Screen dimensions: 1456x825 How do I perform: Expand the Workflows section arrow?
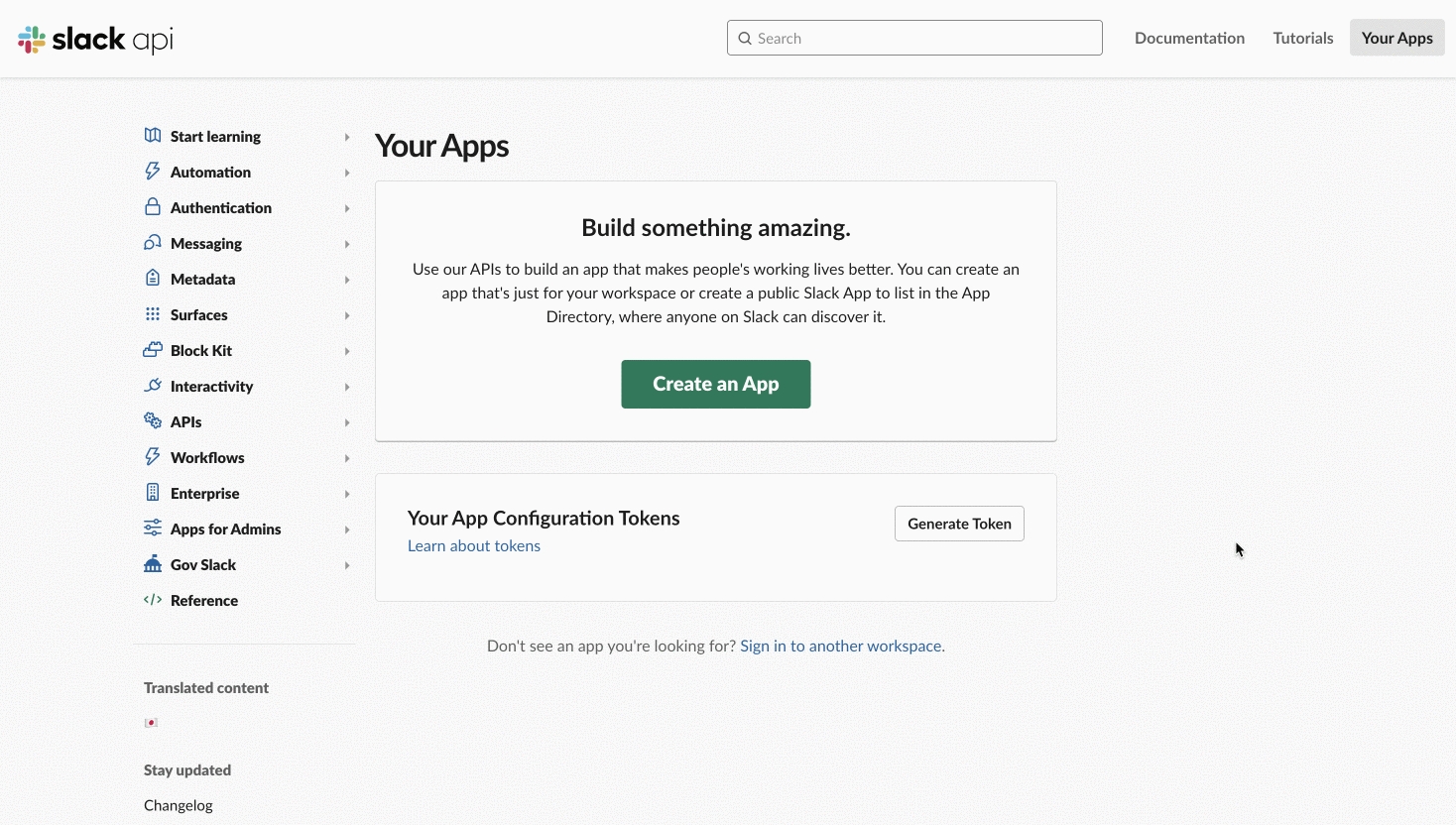pyautogui.click(x=347, y=458)
